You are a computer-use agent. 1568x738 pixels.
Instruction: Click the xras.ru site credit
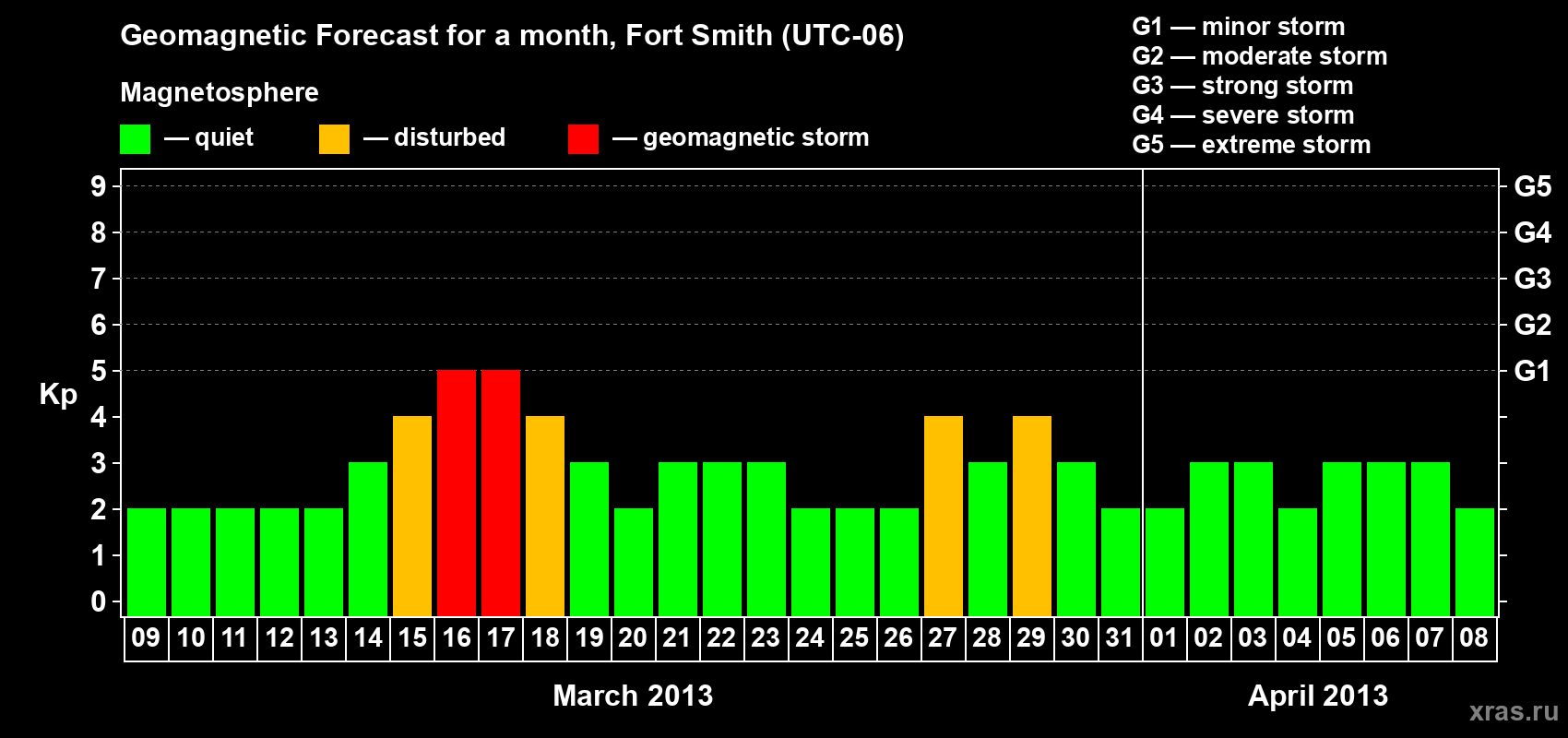[x=1514, y=711]
